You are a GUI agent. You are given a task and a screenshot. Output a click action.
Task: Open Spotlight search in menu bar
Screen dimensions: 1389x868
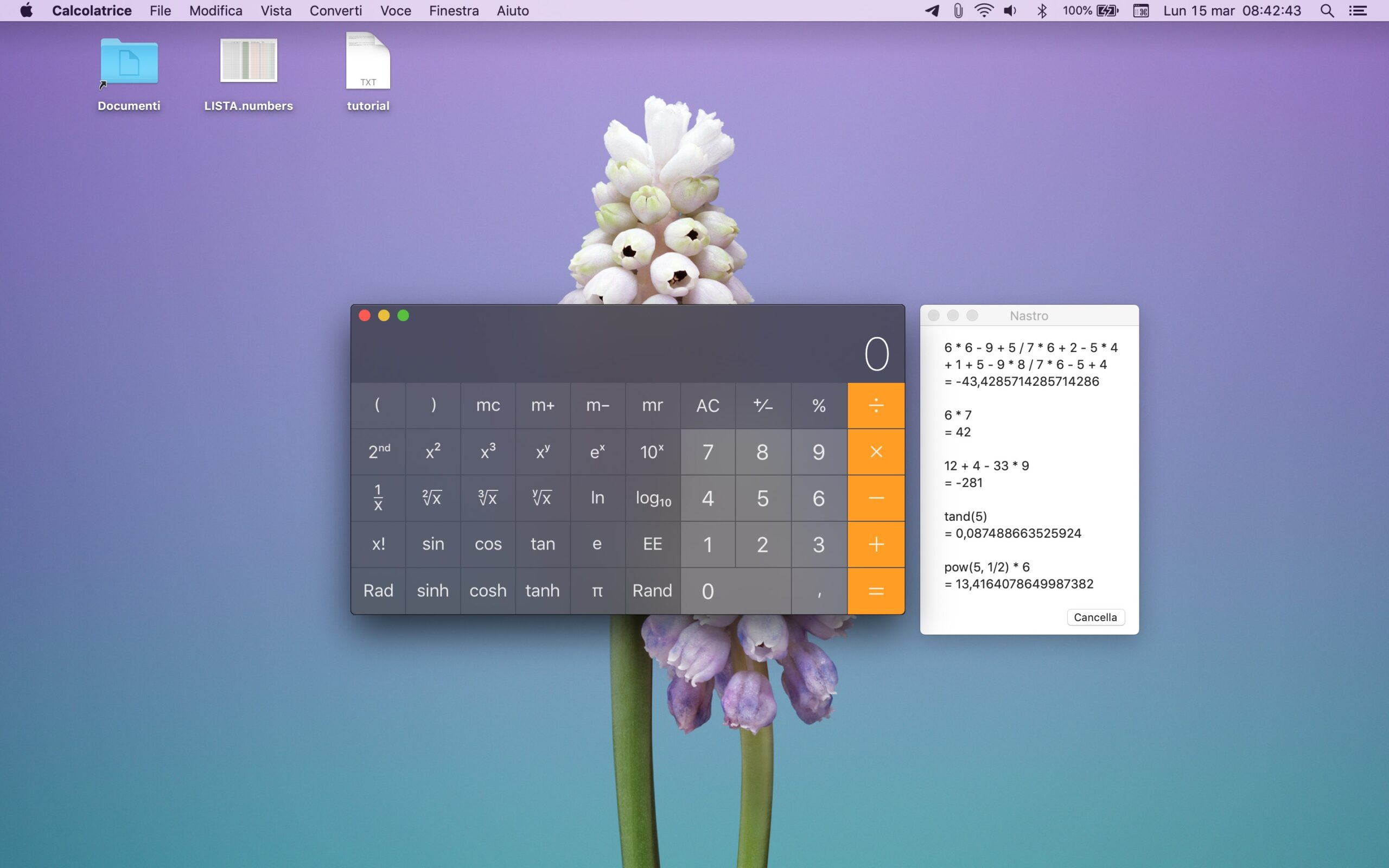point(1327,11)
